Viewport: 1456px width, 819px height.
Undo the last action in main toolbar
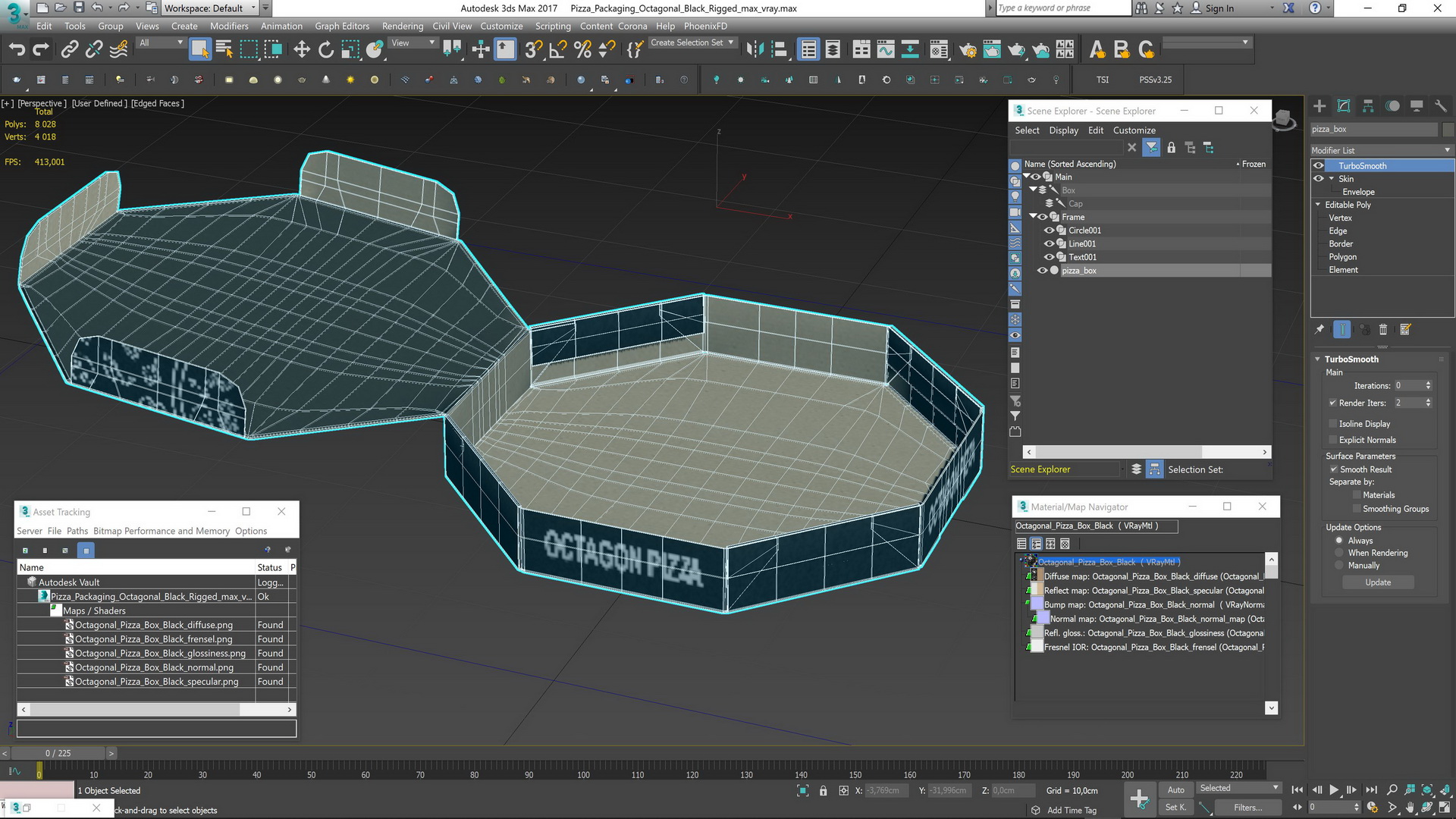coord(17,50)
